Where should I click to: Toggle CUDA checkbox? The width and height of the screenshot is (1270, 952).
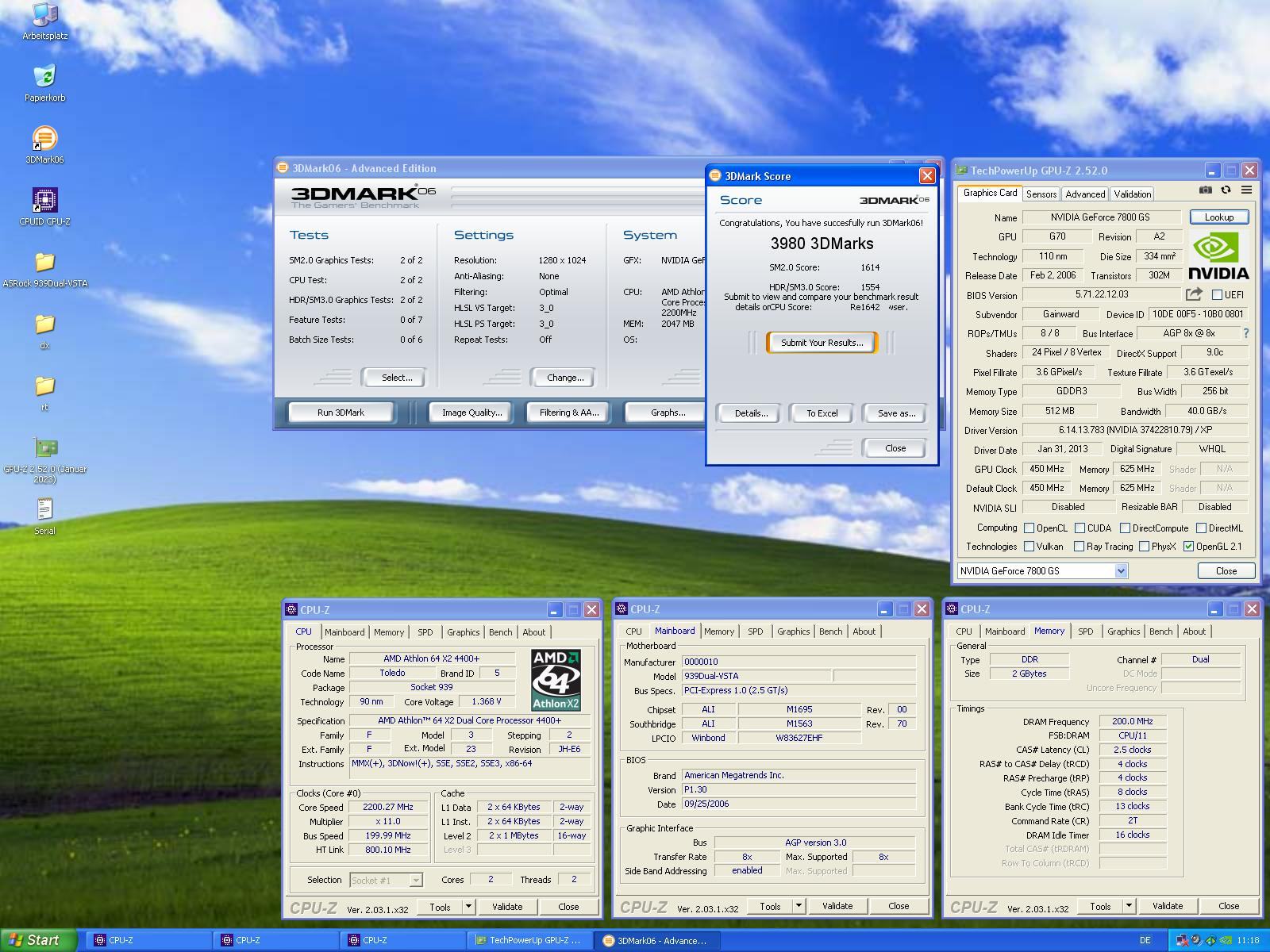[1079, 528]
